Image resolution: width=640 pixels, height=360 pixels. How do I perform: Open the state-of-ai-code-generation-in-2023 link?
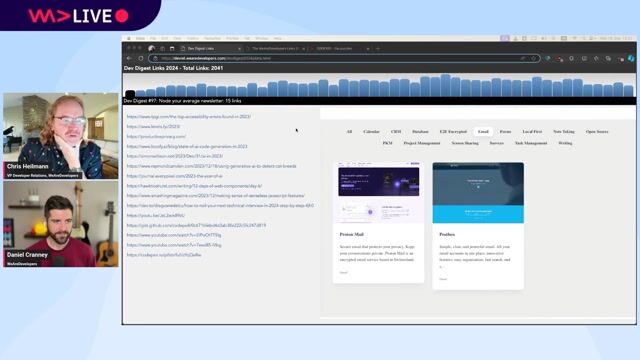click(187, 146)
